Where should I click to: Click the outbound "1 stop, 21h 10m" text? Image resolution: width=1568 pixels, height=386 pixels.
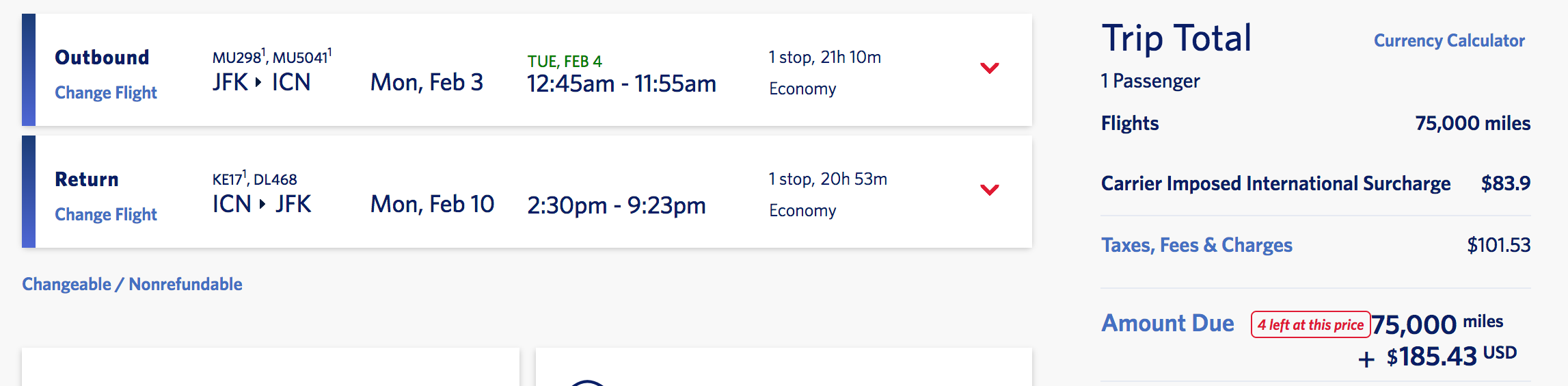point(824,57)
